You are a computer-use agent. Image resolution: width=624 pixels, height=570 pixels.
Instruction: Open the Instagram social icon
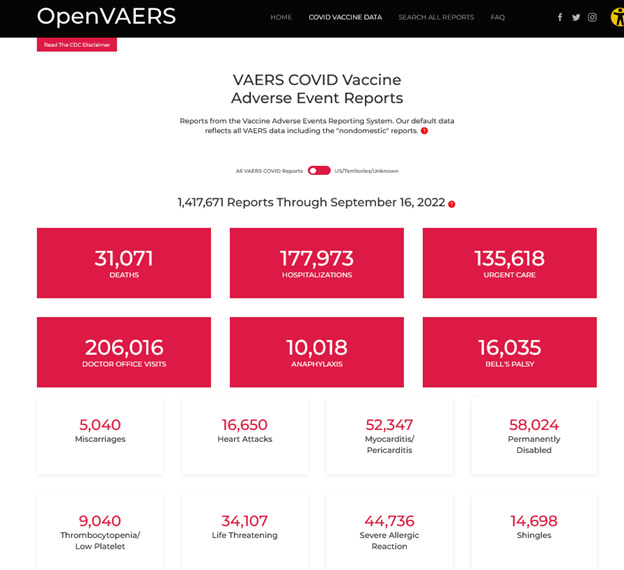pos(592,17)
